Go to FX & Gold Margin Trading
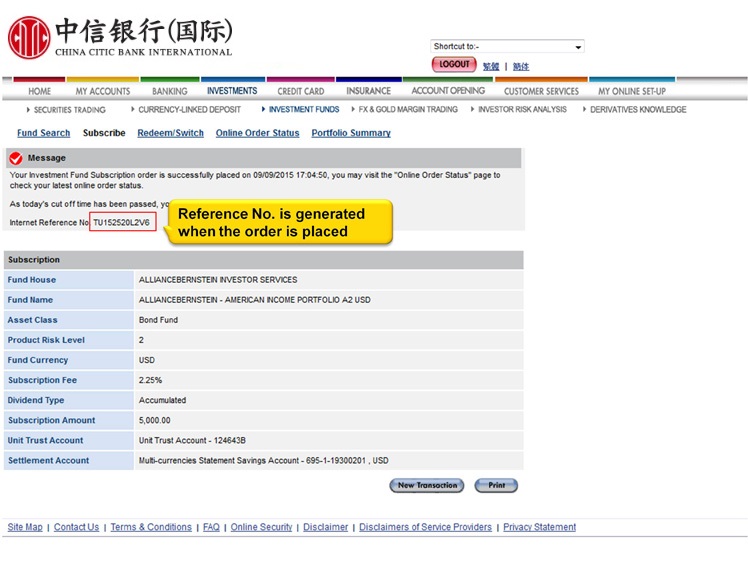 point(408,109)
